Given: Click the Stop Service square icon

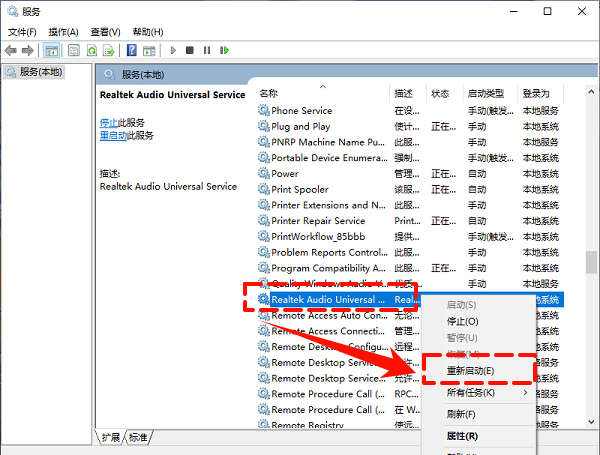Looking at the screenshot, I should pyautogui.click(x=190, y=50).
